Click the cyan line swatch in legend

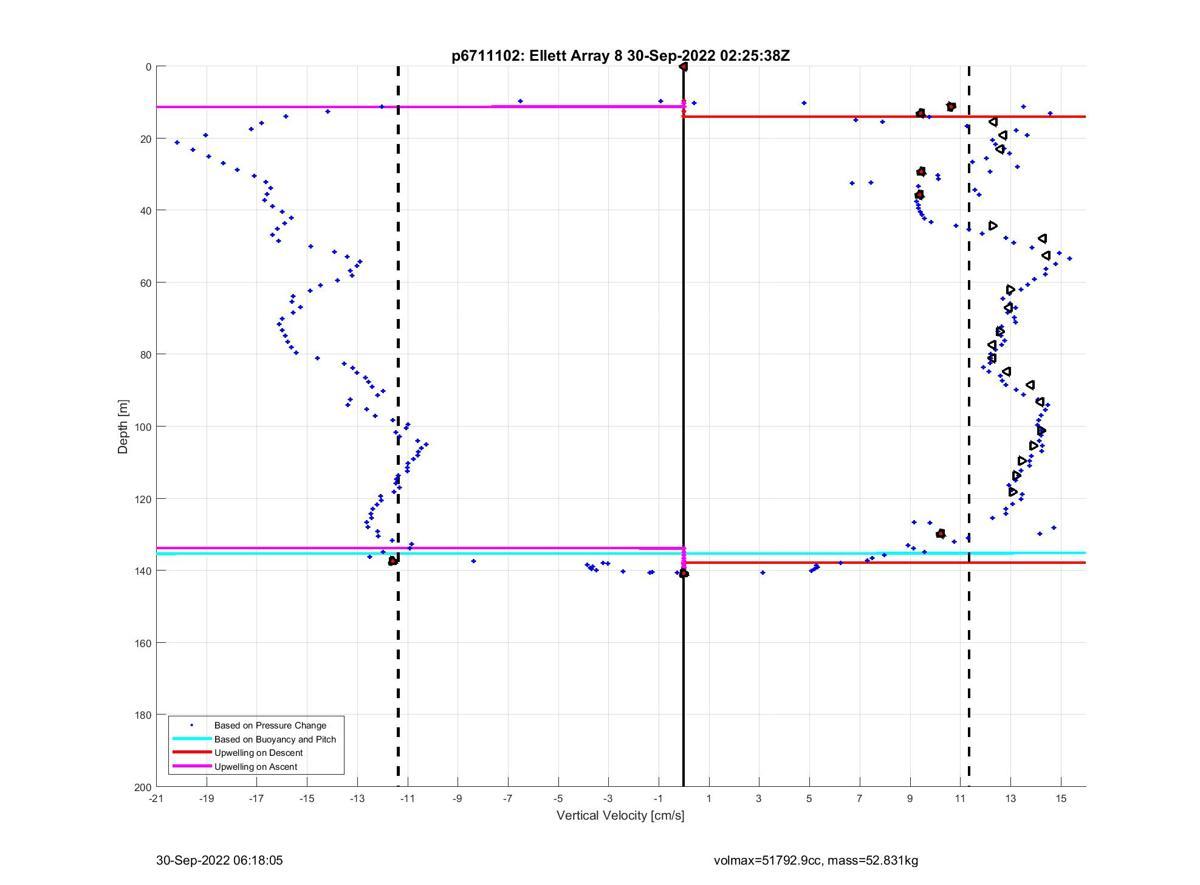tap(191, 739)
